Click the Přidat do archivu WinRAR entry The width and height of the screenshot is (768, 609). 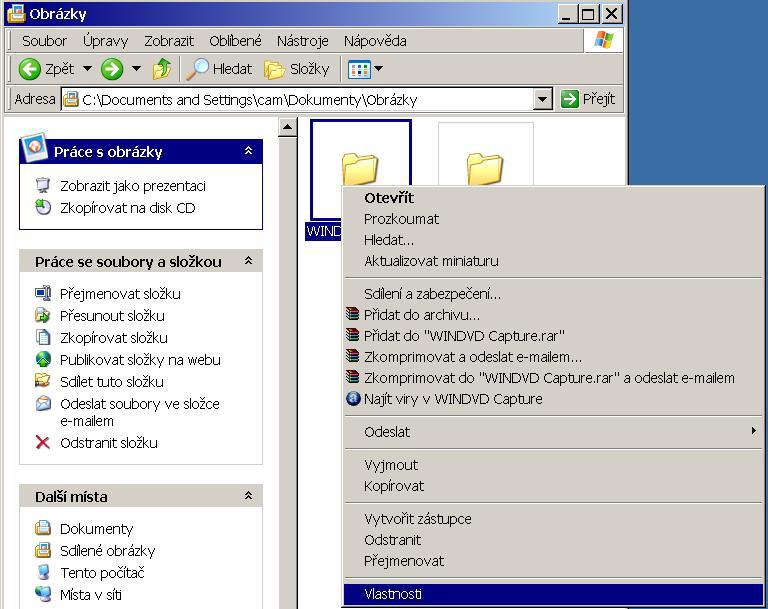click(421, 315)
